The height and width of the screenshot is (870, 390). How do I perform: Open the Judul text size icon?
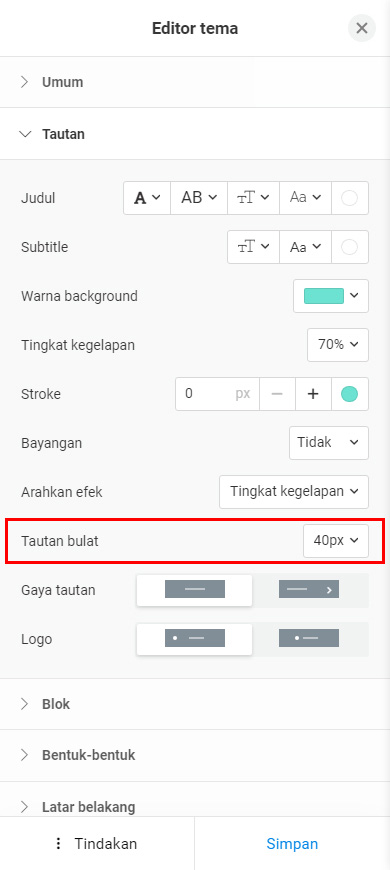[254, 198]
